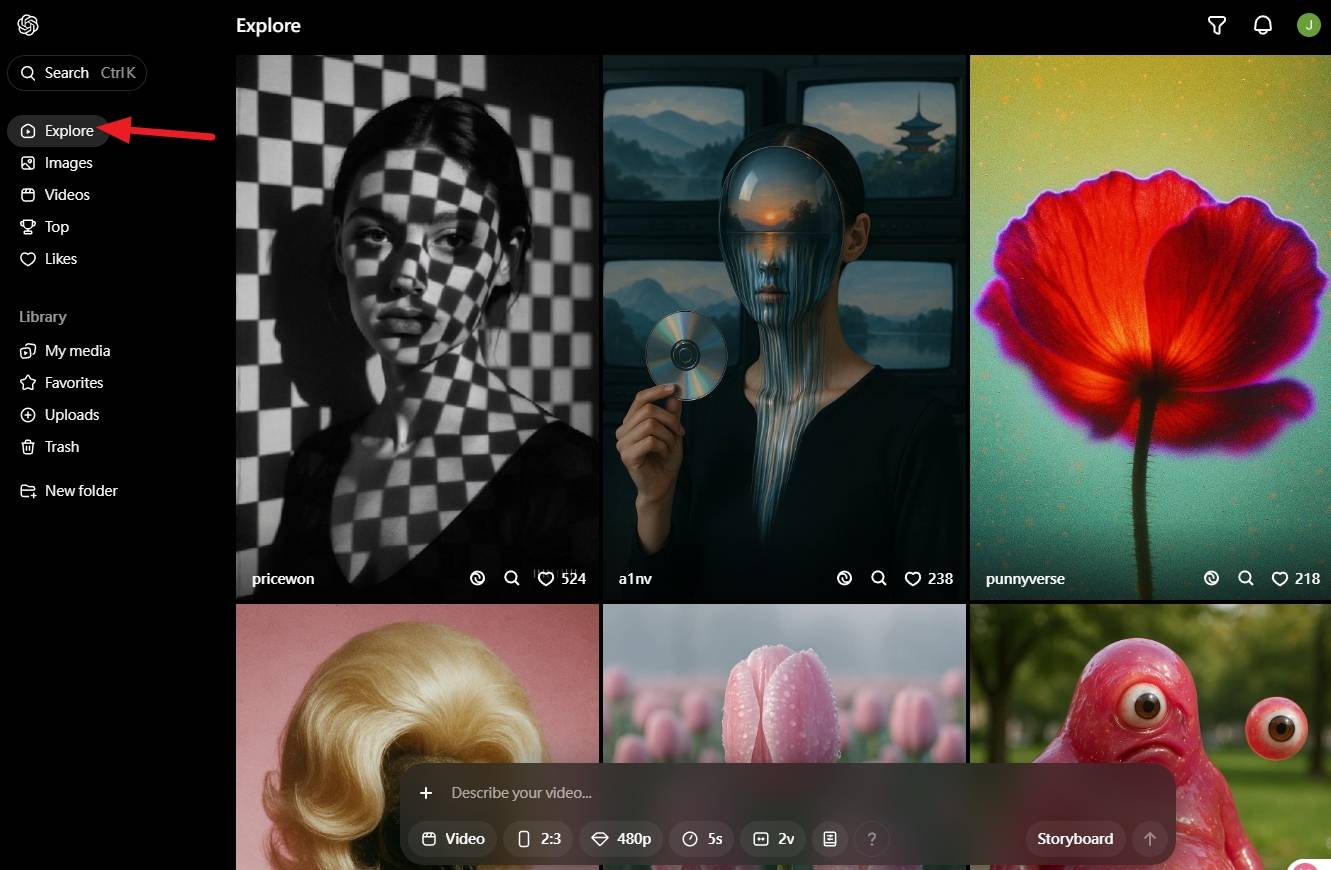Click magnifier icon on a1nv's image
The width and height of the screenshot is (1331, 870).
click(879, 578)
